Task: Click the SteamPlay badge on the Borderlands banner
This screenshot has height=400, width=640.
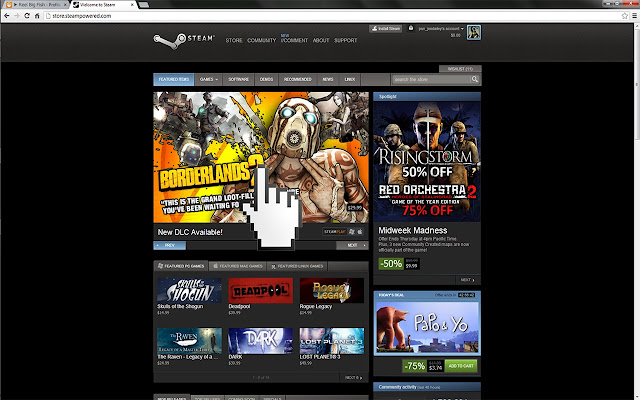Action: pyautogui.click(x=335, y=232)
